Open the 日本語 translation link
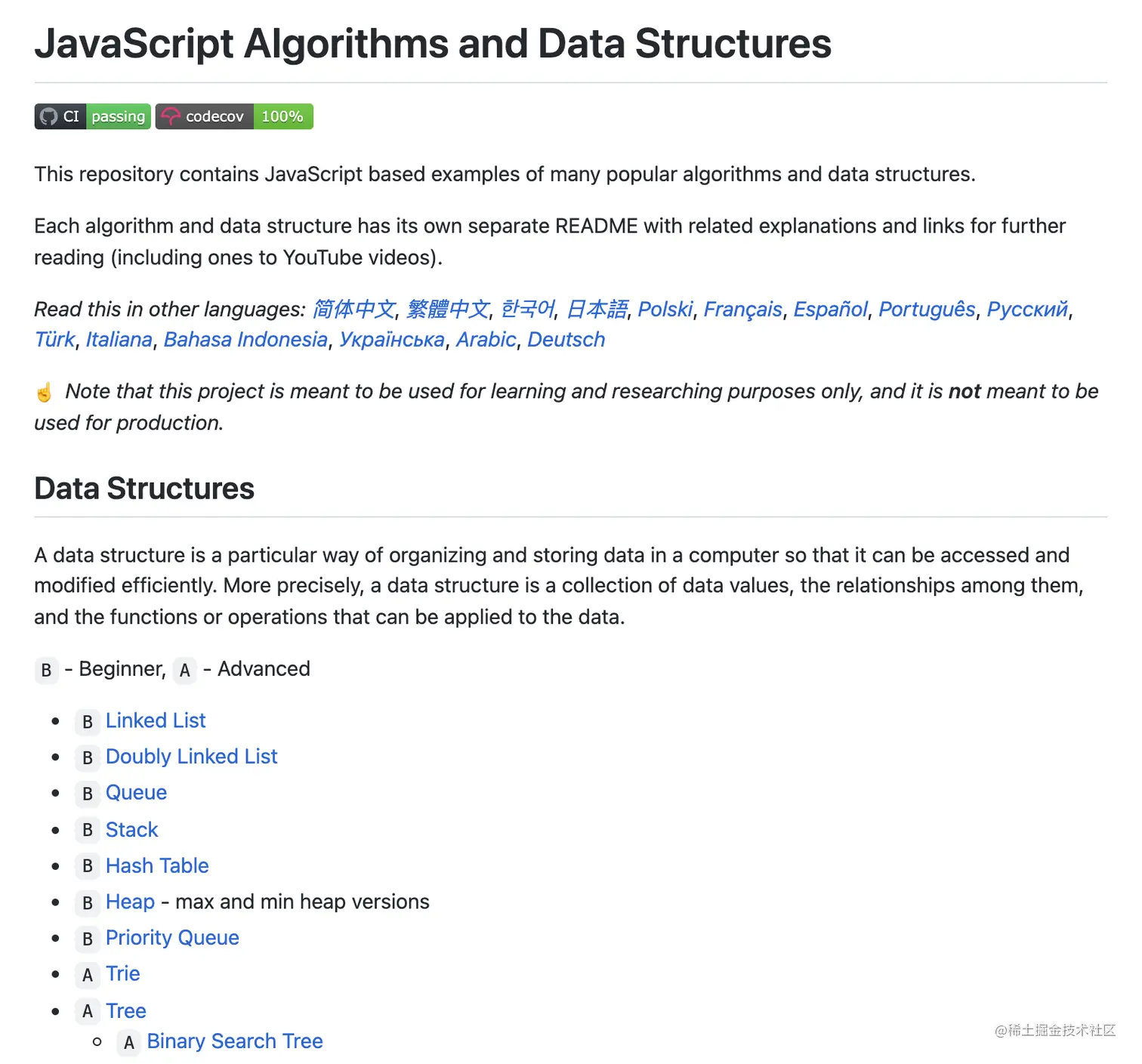Image resolution: width=1142 pixels, height=1064 pixels. (597, 309)
